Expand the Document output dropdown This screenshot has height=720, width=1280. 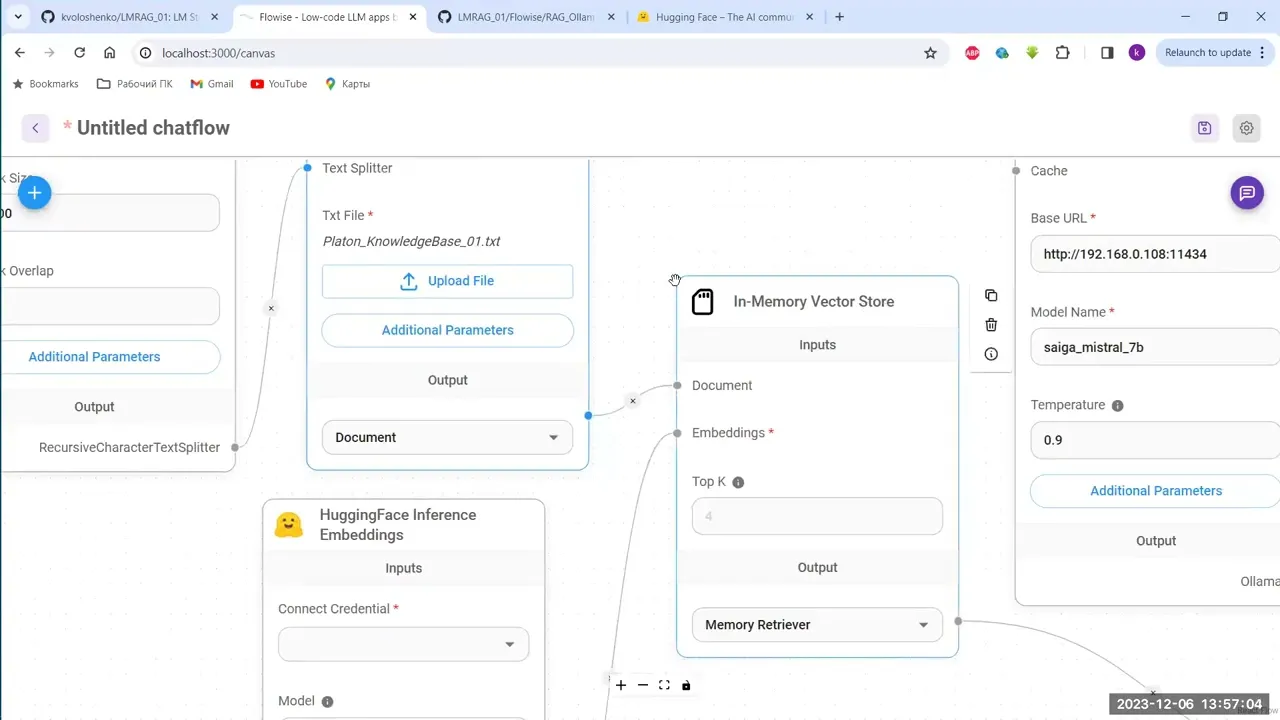pyautogui.click(x=447, y=437)
